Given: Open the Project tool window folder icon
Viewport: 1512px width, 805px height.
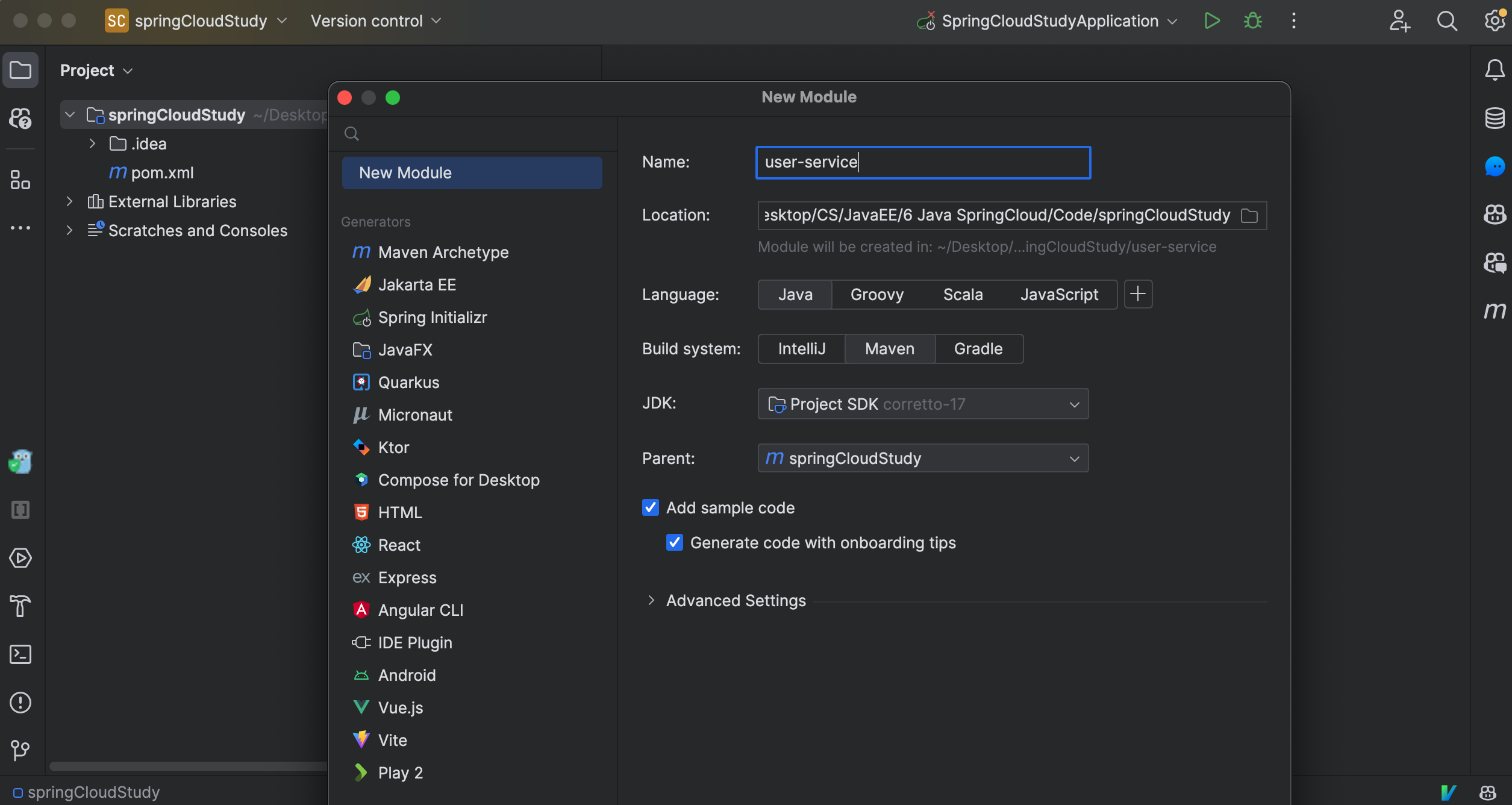Looking at the screenshot, I should (x=20, y=70).
